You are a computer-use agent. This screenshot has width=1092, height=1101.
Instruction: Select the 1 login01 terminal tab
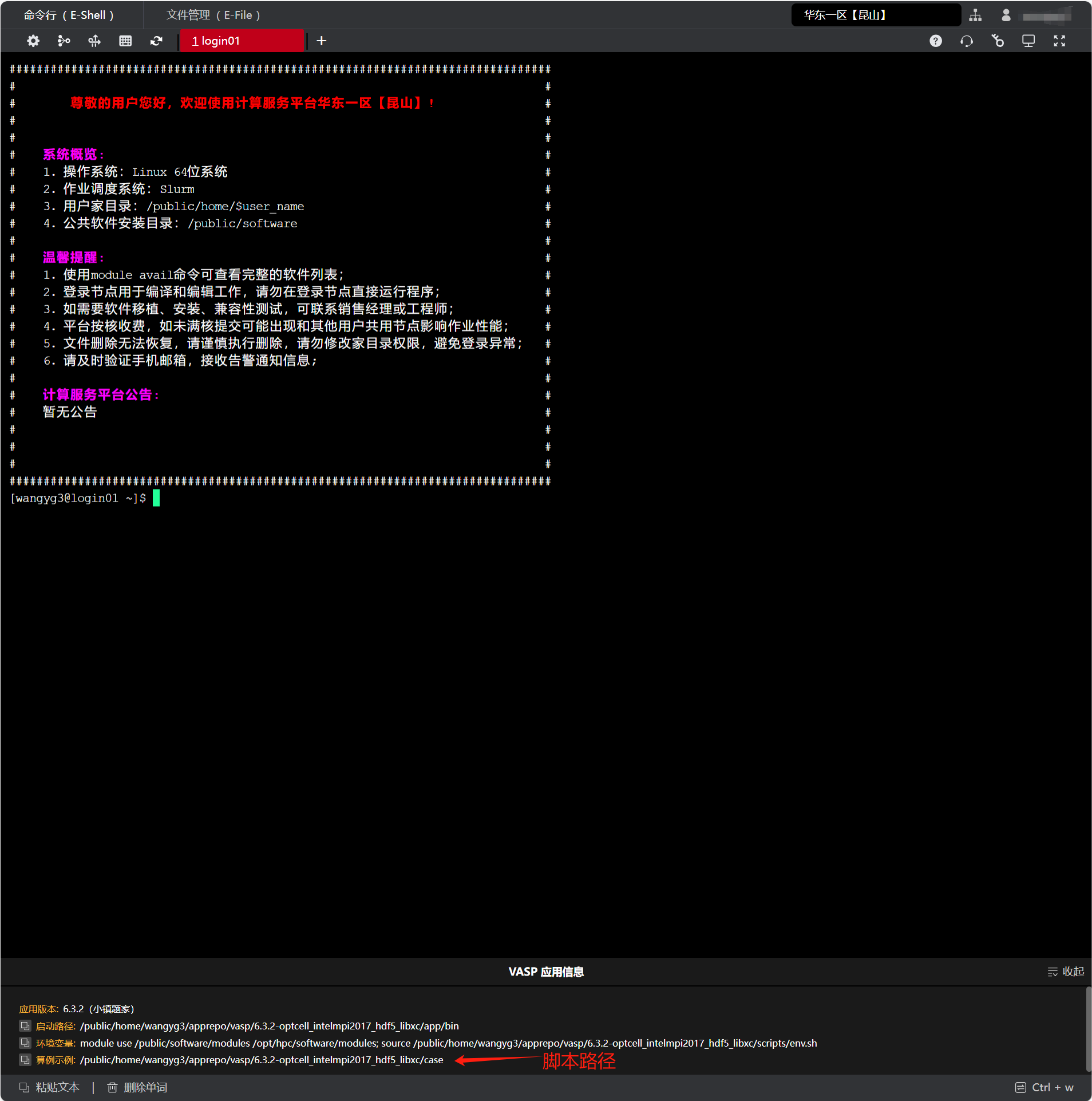[242, 41]
